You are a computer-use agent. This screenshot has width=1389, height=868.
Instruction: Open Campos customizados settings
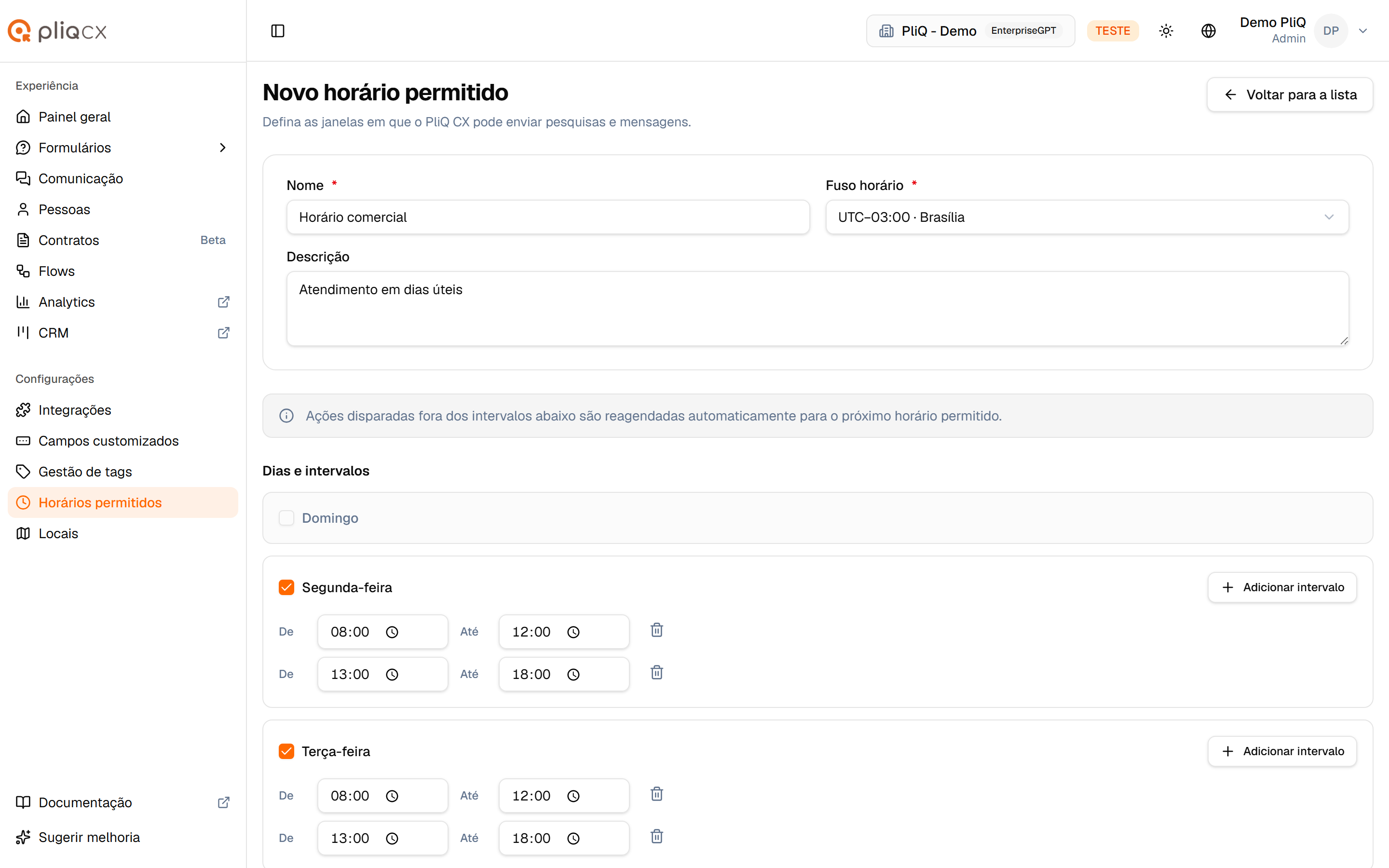click(123, 441)
